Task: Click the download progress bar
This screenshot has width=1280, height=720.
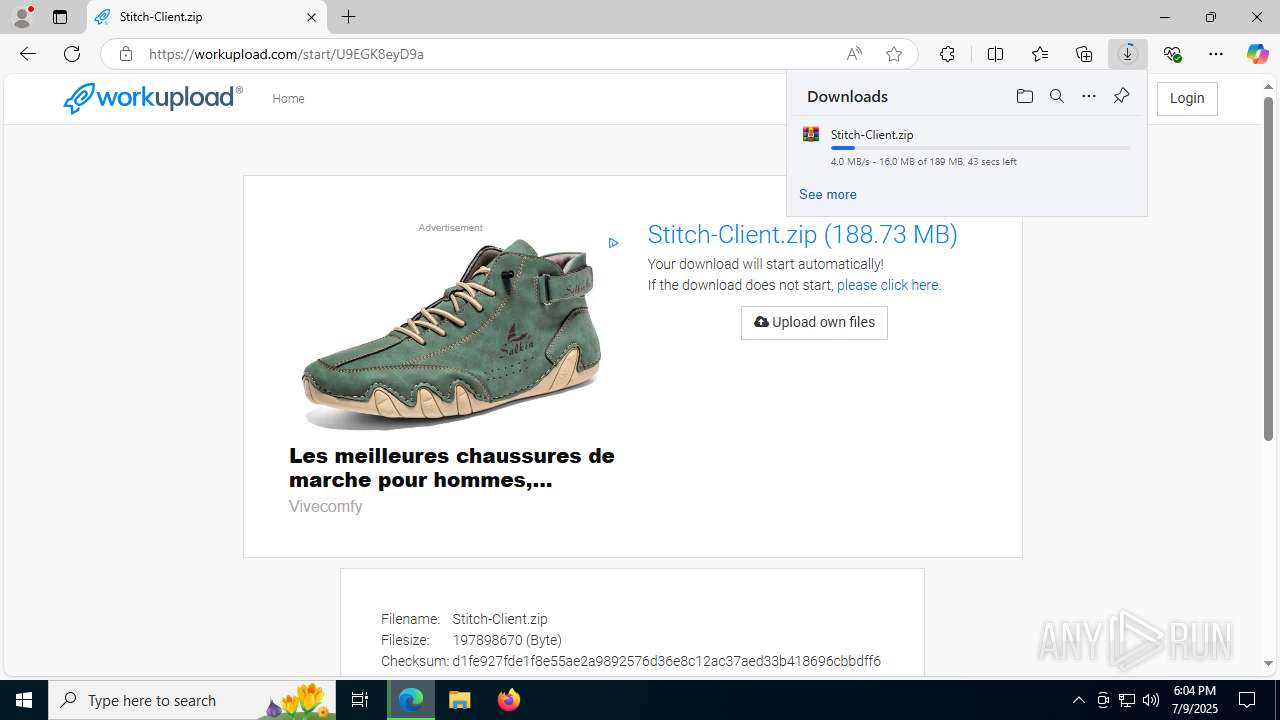Action: pyautogui.click(x=980, y=148)
